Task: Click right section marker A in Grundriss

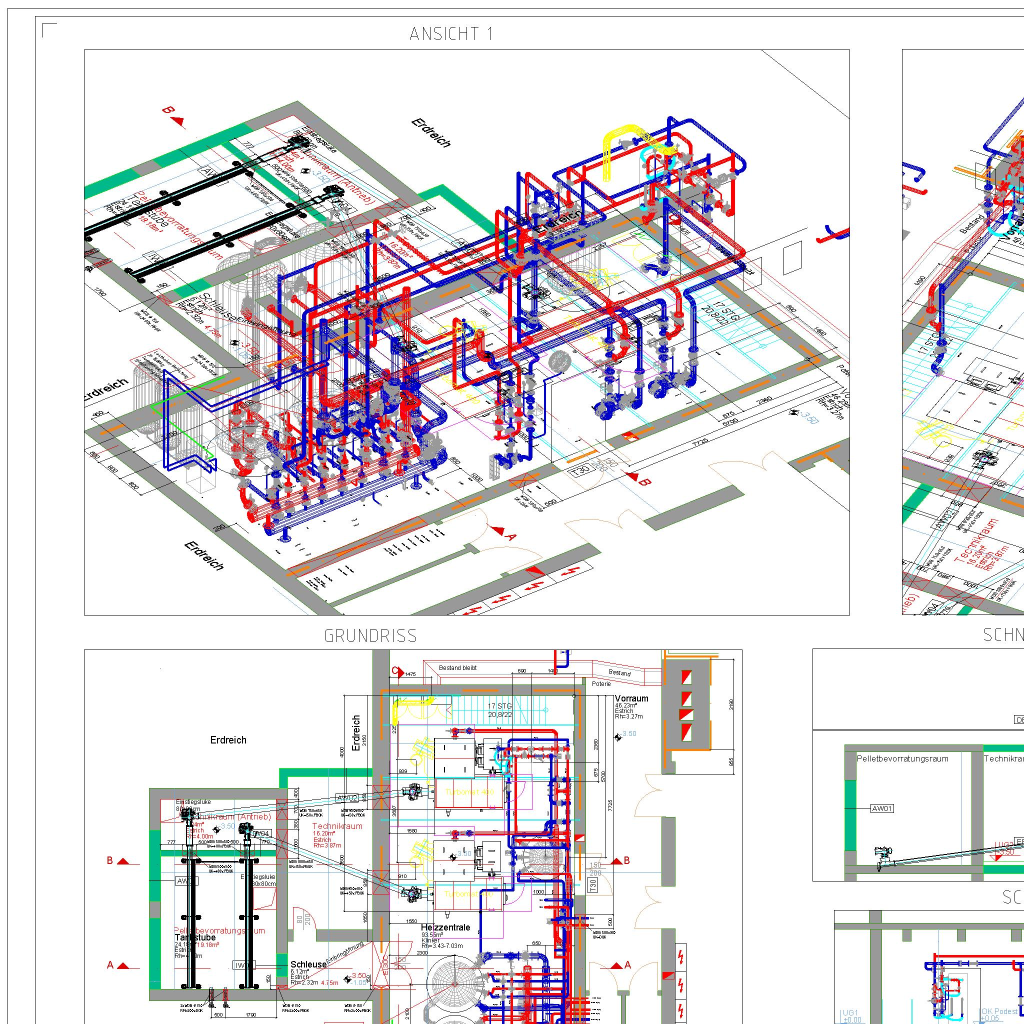Action: [x=617, y=966]
